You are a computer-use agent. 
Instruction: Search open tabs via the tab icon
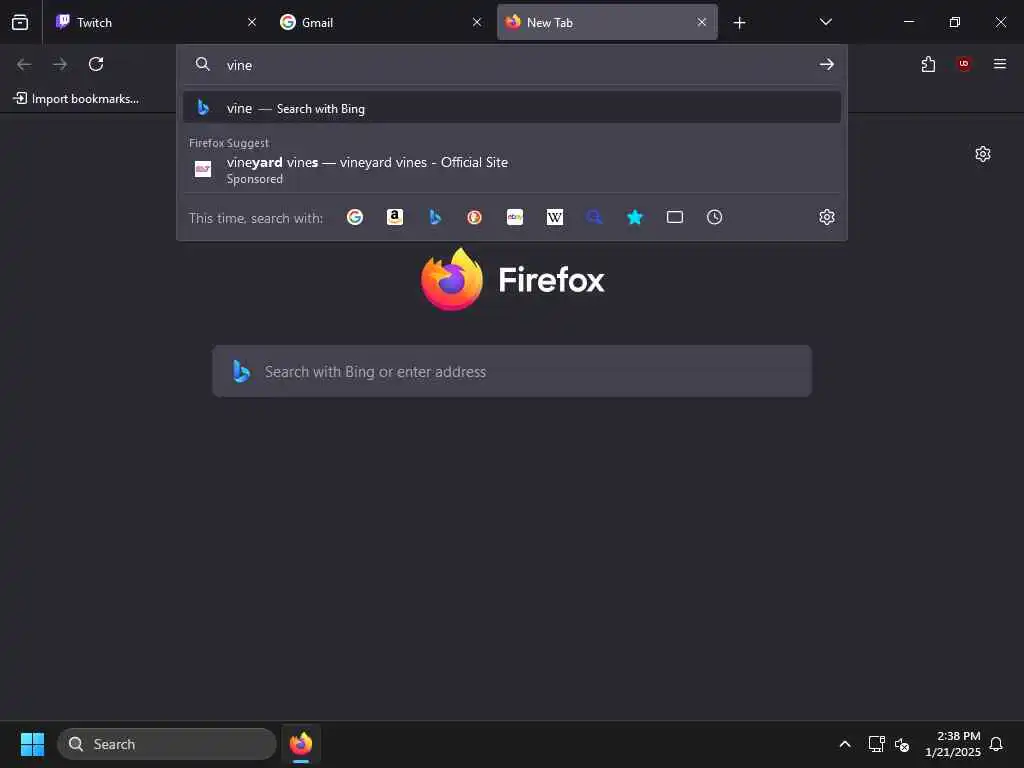tap(675, 217)
